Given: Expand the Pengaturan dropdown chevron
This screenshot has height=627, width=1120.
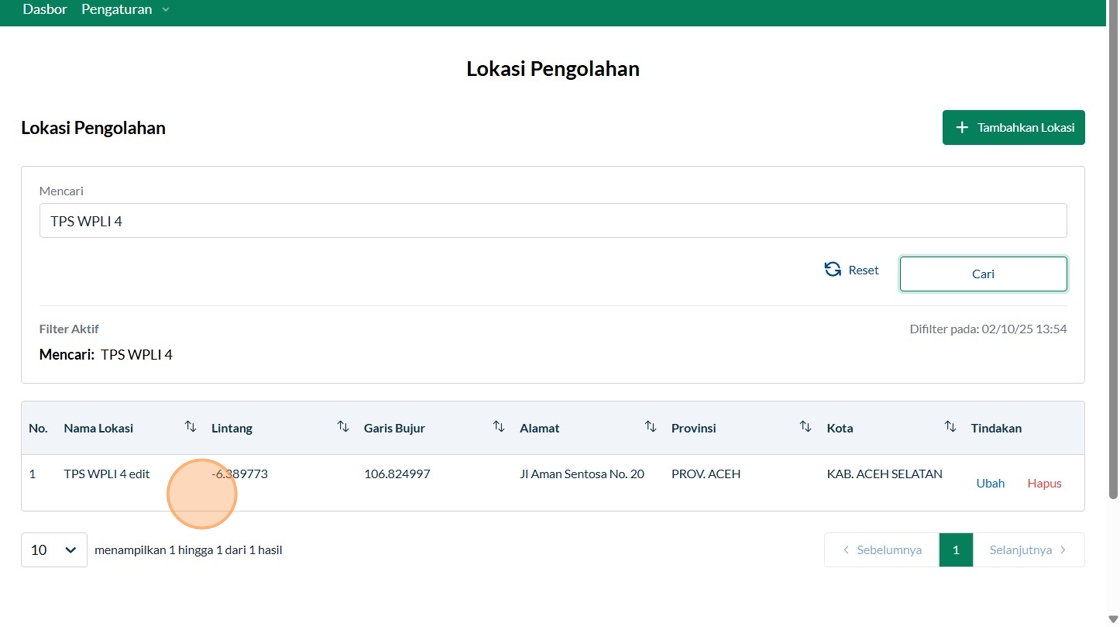Looking at the screenshot, I should [x=166, y=10].
